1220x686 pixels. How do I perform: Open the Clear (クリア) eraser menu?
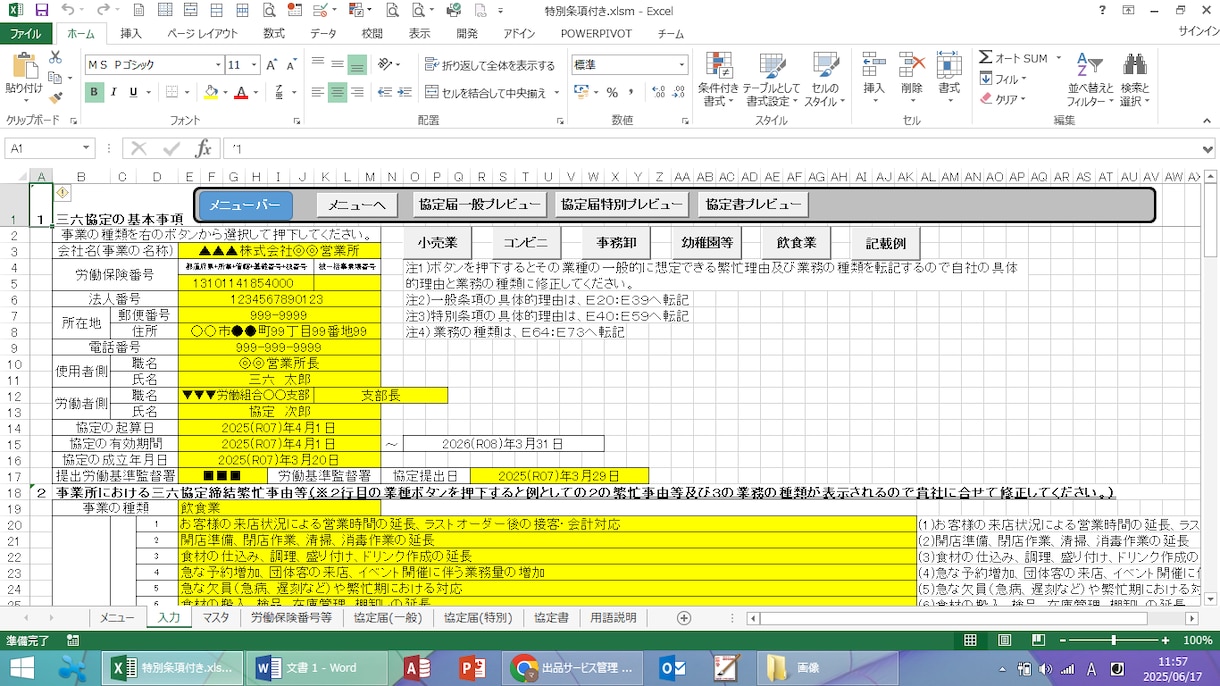(x=1002, y=99)
